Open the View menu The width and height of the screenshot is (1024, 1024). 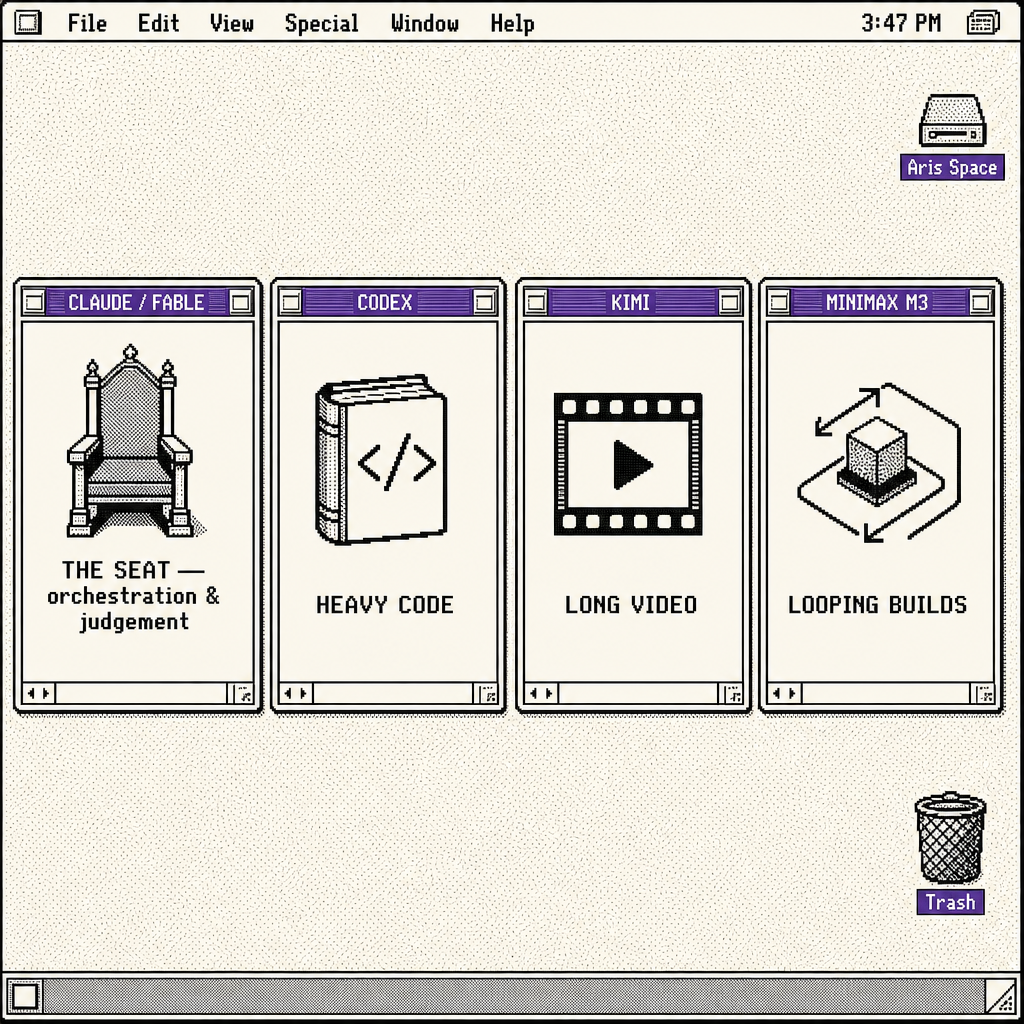(x=232, y=24)
